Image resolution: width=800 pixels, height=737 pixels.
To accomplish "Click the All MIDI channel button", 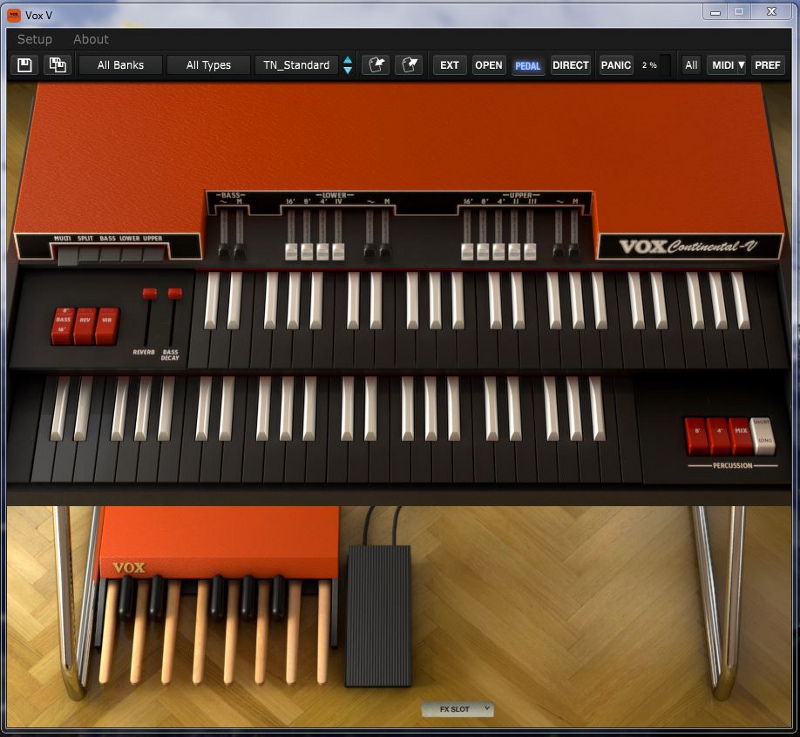I will [x=691, y=65].
